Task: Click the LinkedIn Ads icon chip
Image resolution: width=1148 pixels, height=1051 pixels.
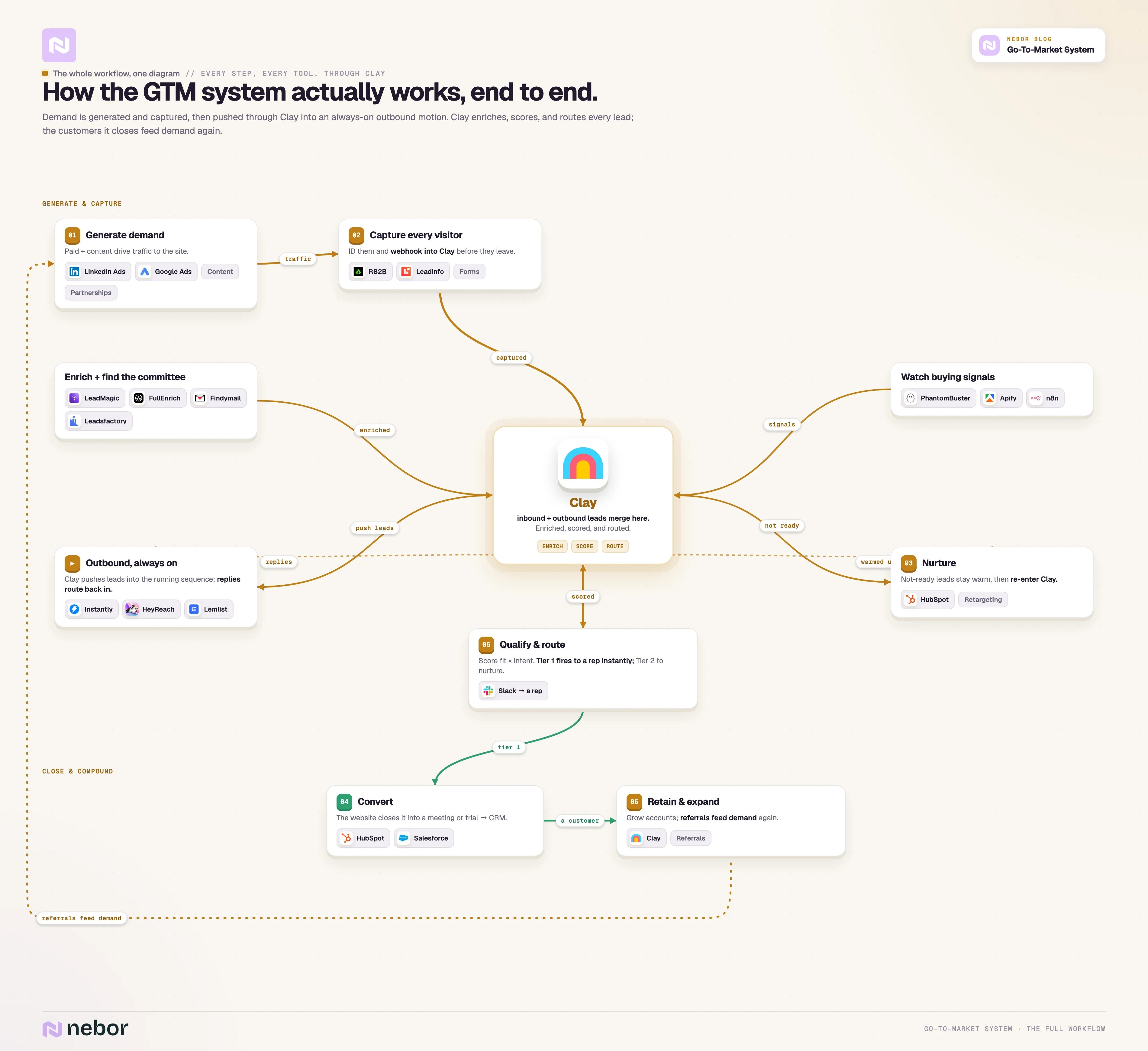Action: (98, 272)
